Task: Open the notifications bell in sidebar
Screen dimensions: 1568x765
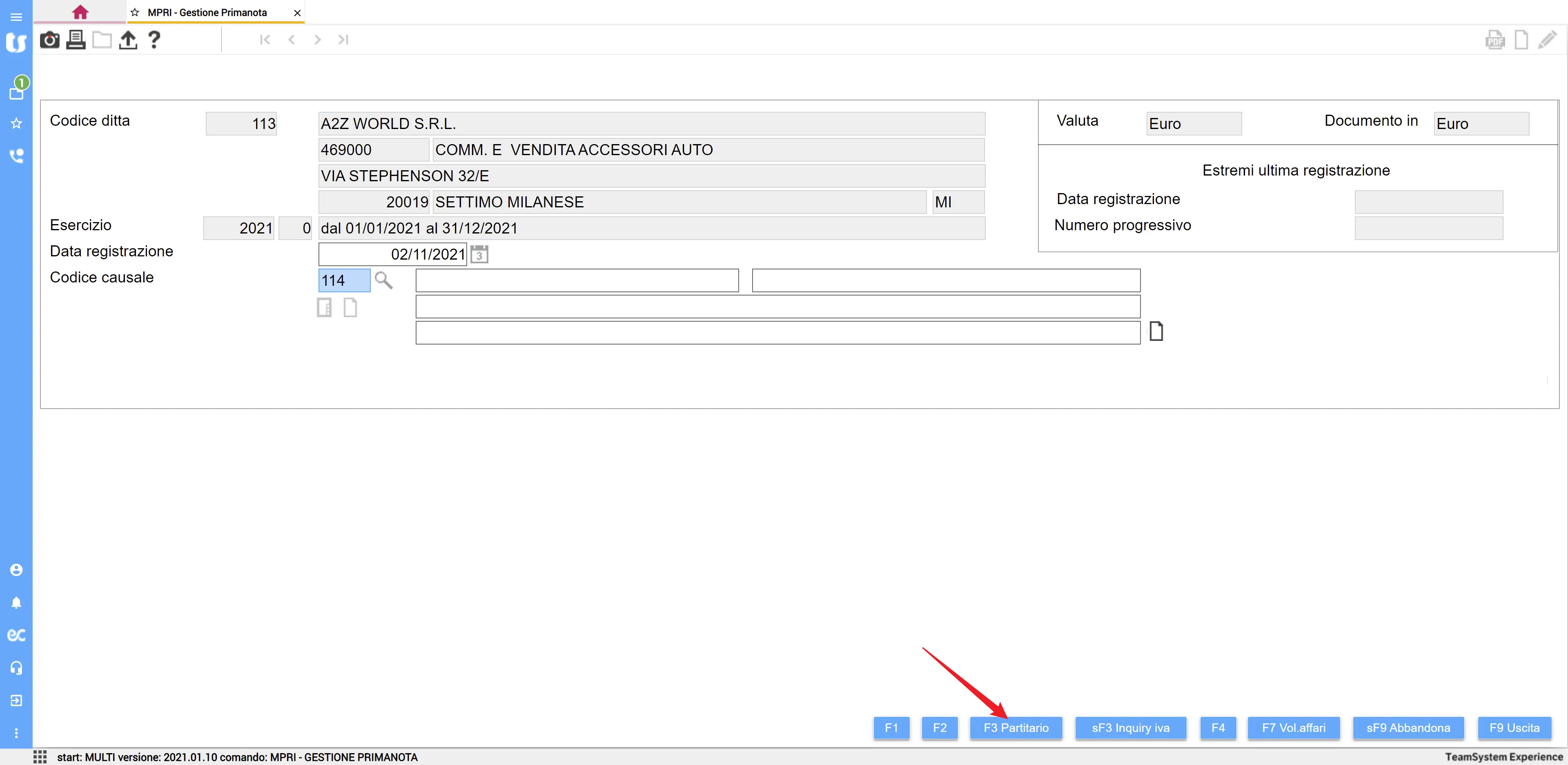Action: (x=16, y=603)
